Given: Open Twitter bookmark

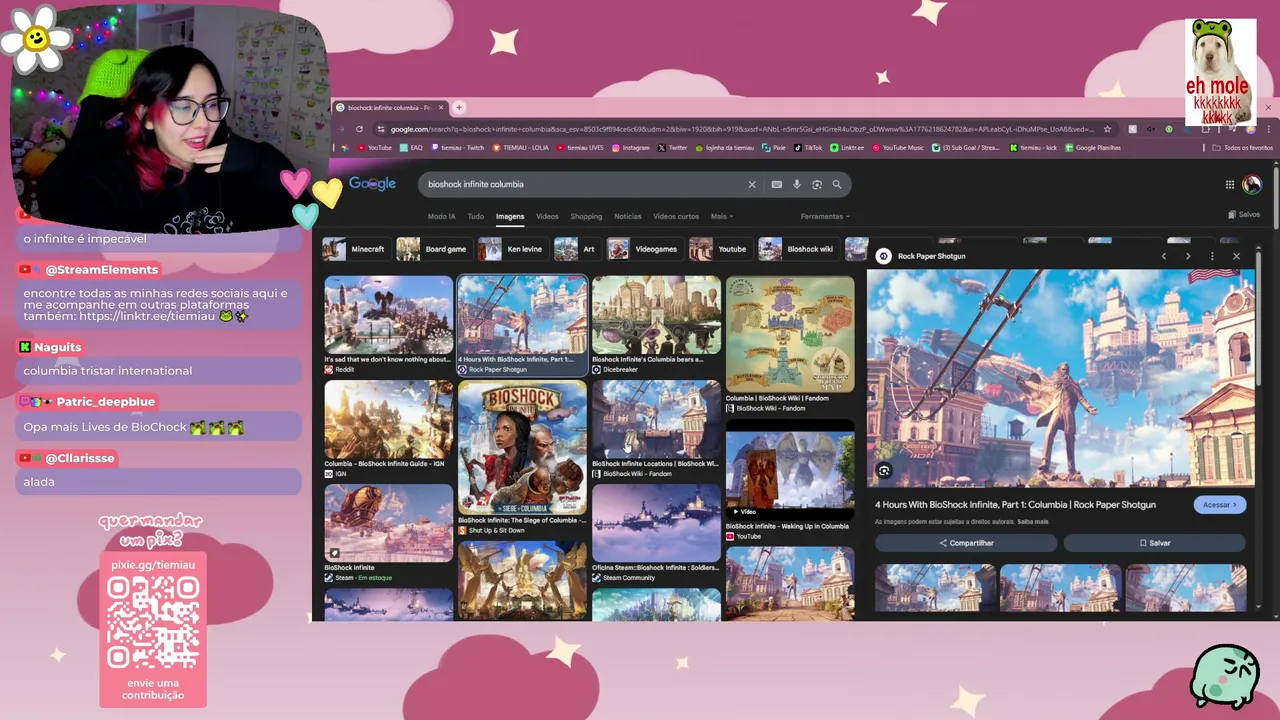Looking at the screenshot, I should pyautogui.click(x=673, y=148).
